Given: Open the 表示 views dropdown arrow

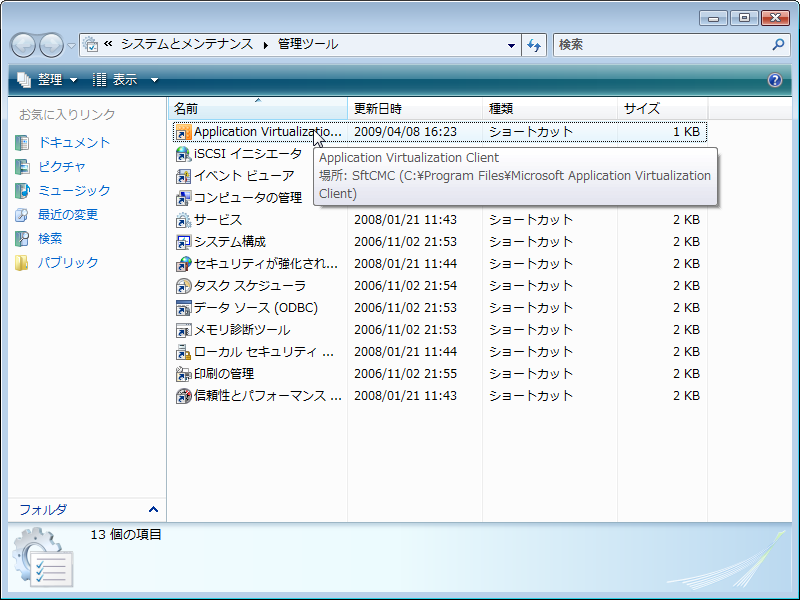Looking at the screenshot, I should tap(154, 80).
